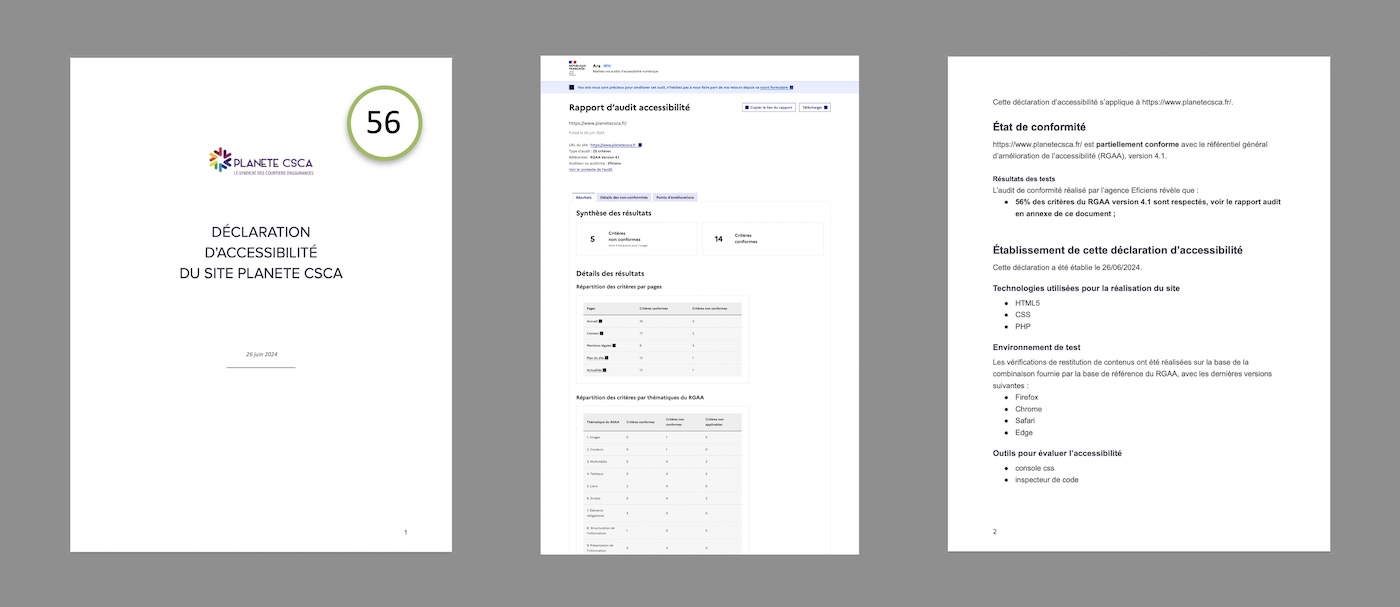
Task: Click the external-link icon after "court formulaire"
Action: coord(792,87)
